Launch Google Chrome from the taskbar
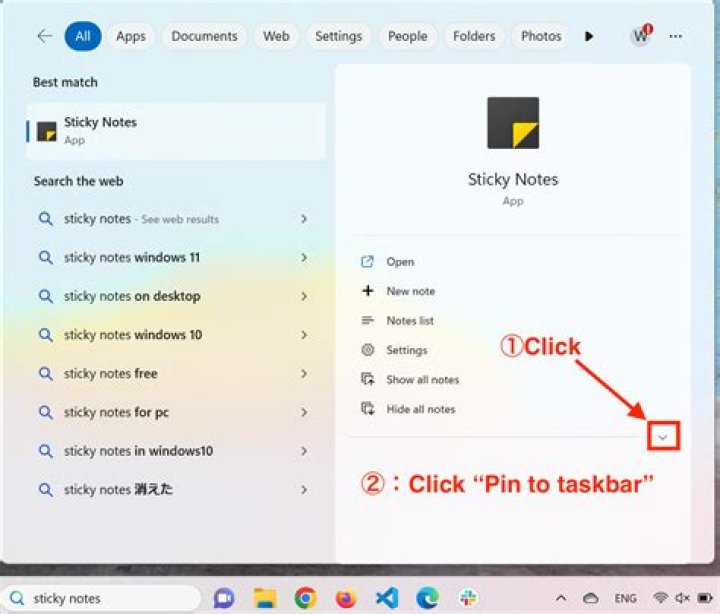 [x=306, y=598]
